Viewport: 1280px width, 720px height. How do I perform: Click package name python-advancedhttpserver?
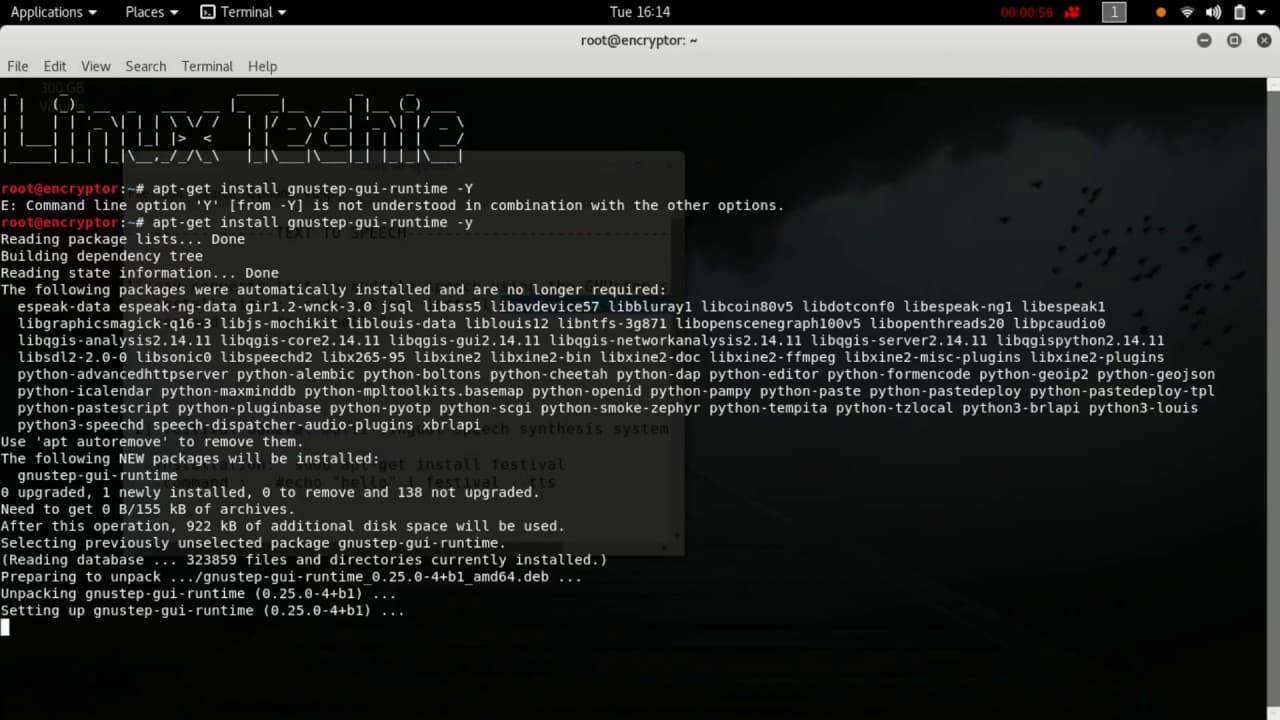[123, 375]
